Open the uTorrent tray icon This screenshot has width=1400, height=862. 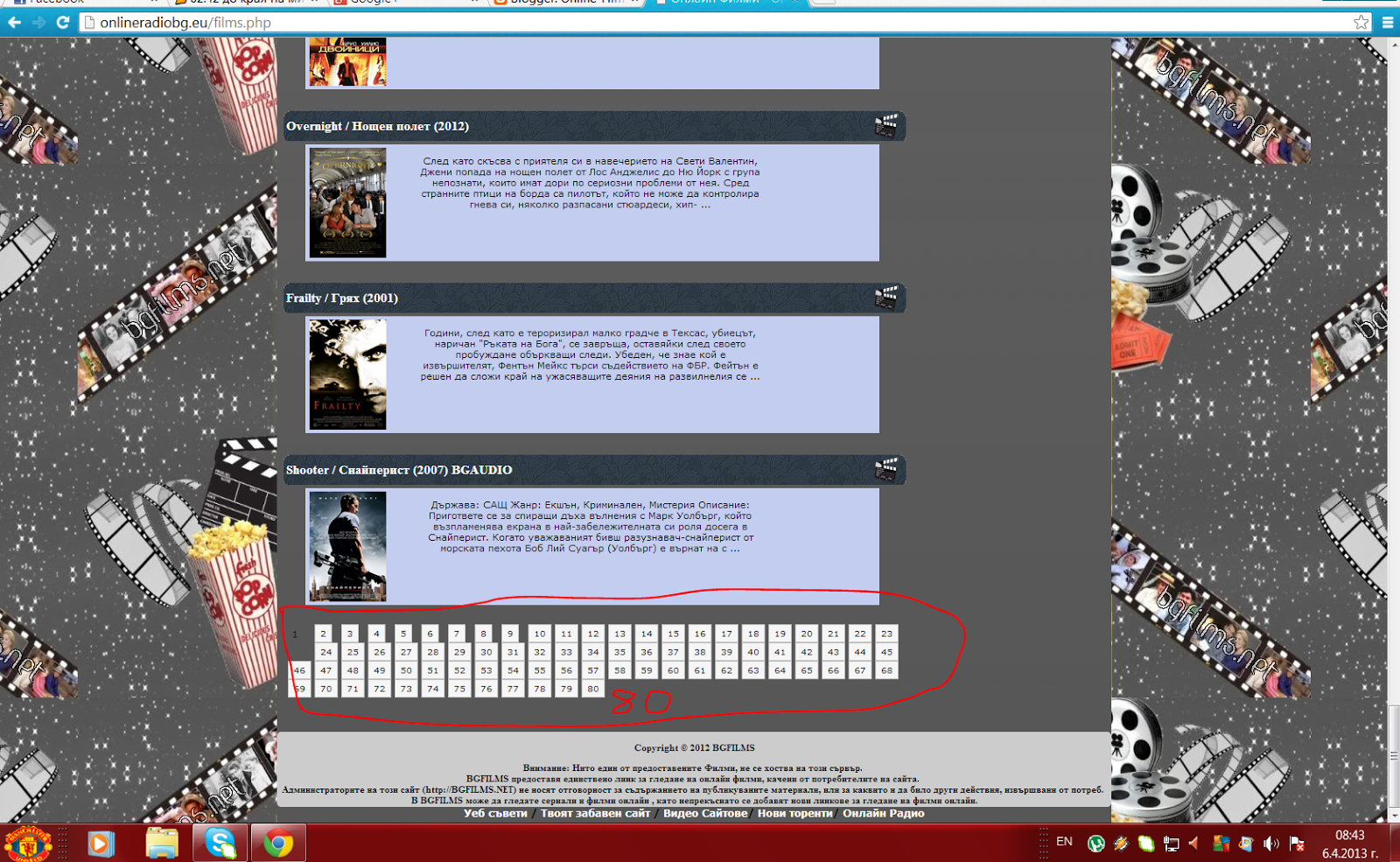pyautogui.click(x=1095, y=844)
